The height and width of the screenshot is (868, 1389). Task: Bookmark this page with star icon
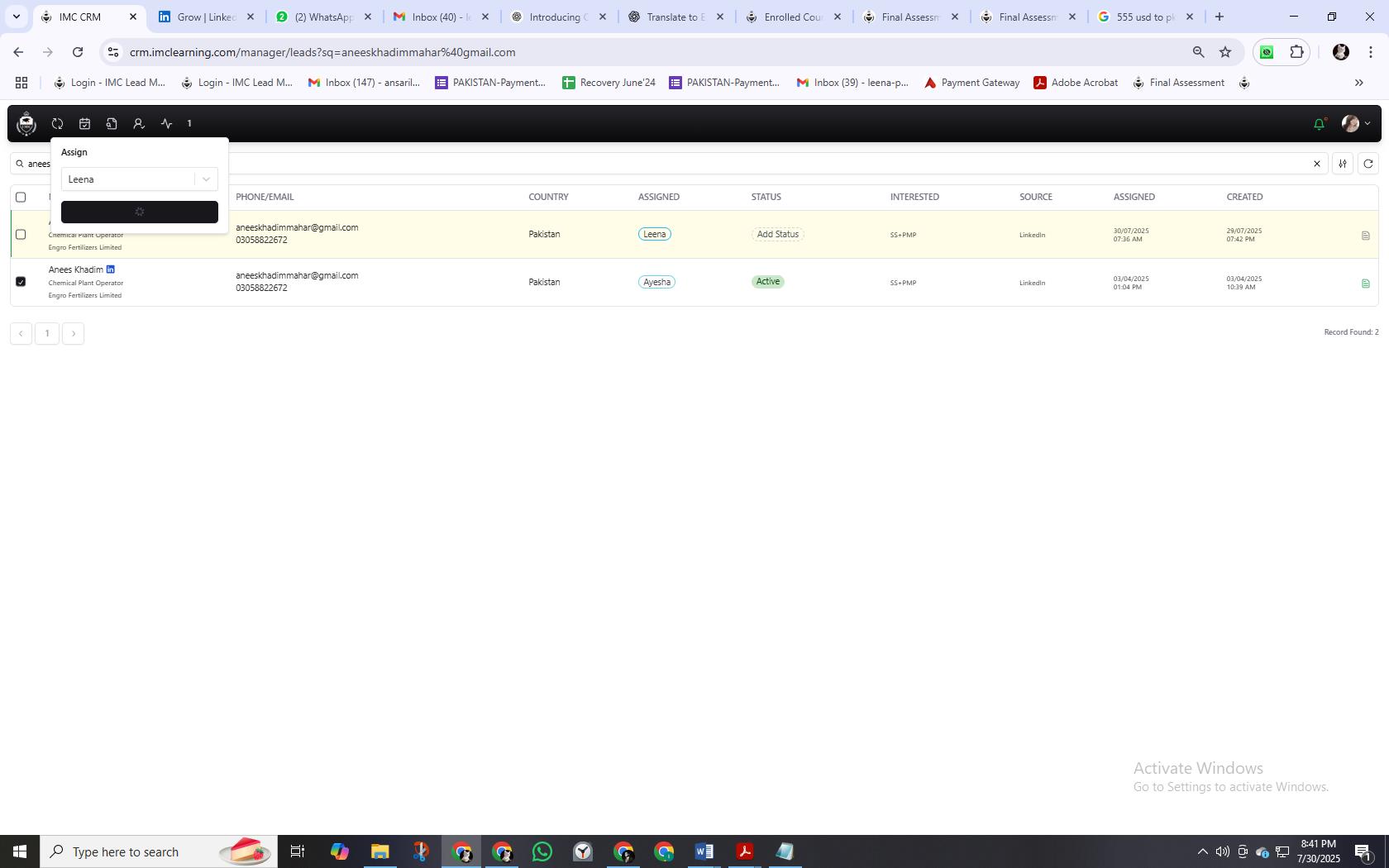1225,52
